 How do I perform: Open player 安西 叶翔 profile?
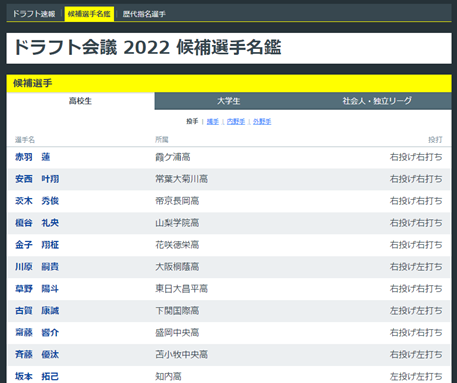point(37,179)
